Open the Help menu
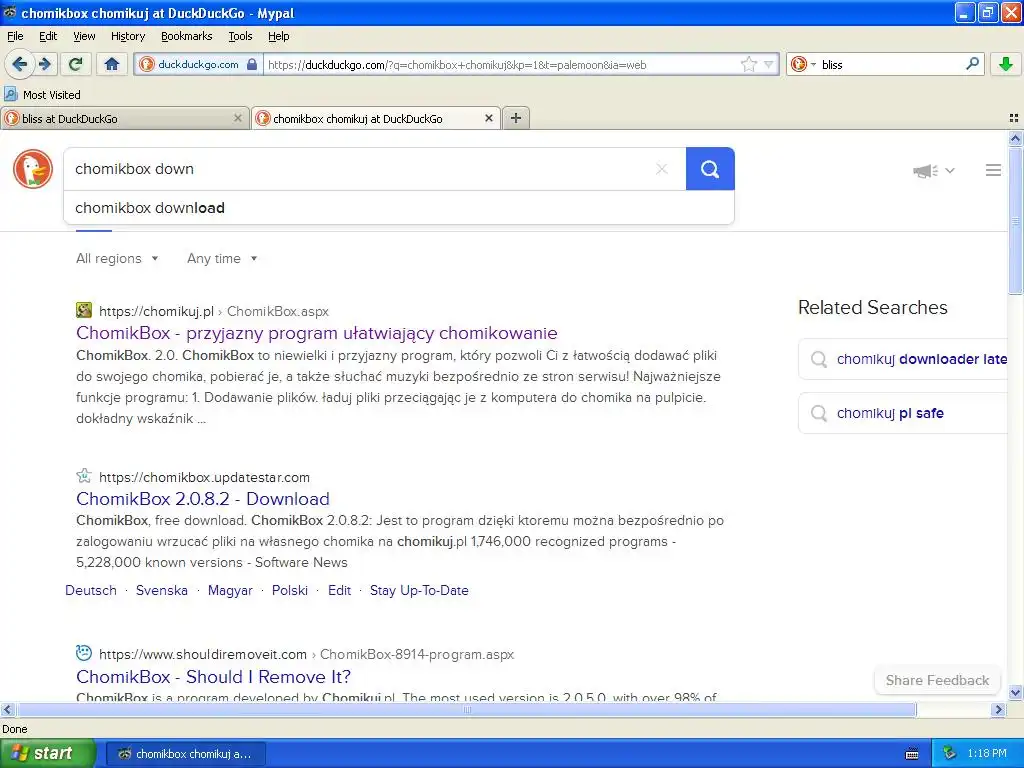 [x=278, y=36]
